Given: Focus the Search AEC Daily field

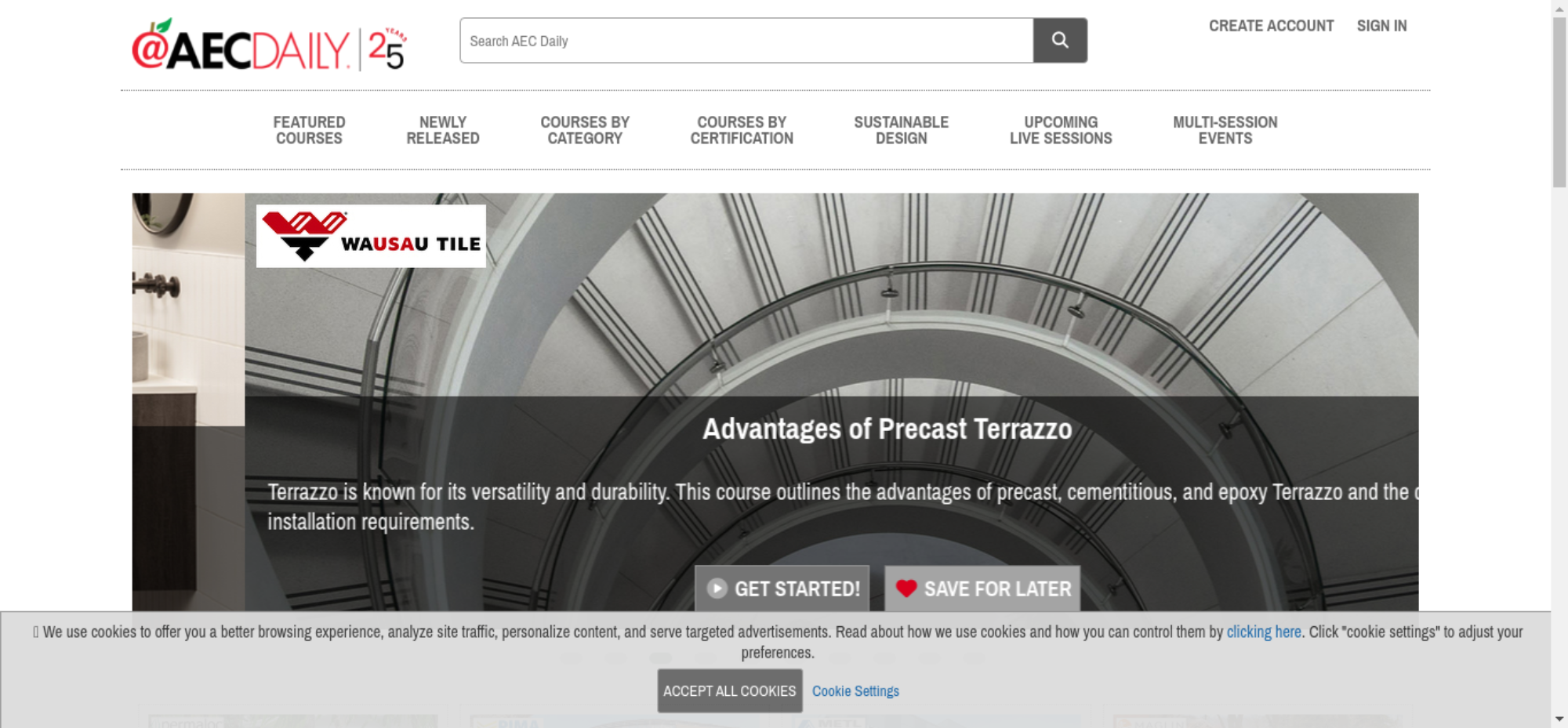Looking at the screenshot, I should tap(745, 41).
